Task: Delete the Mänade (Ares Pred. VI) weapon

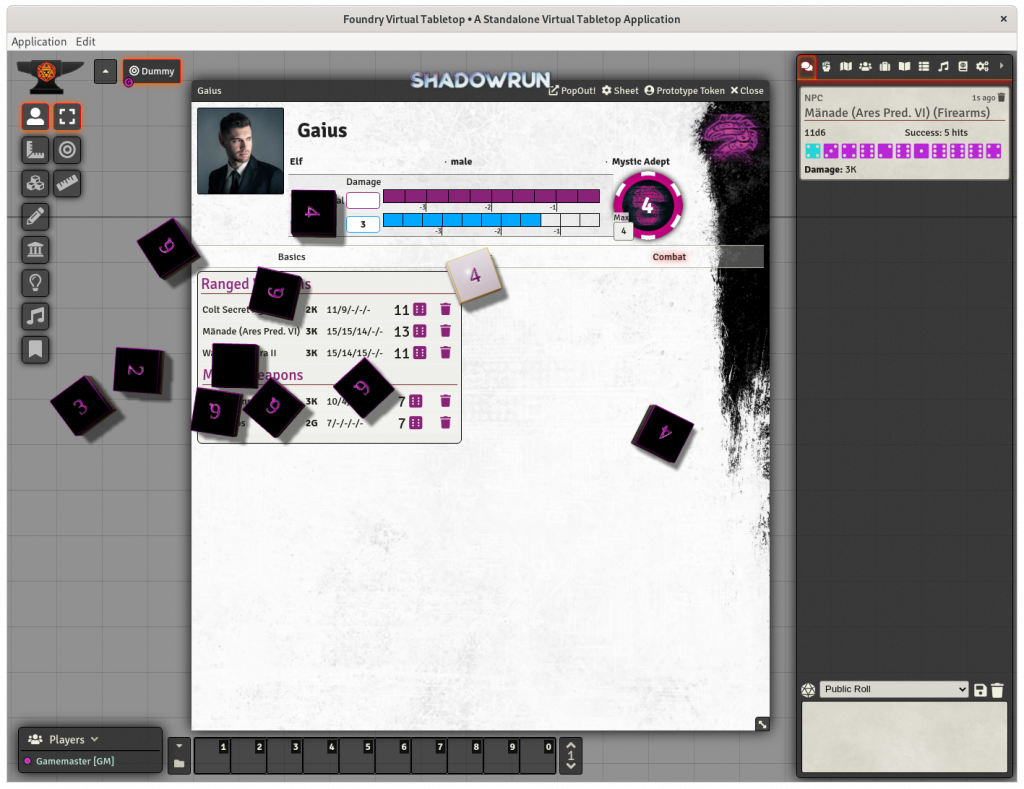Action: point(445,331)
